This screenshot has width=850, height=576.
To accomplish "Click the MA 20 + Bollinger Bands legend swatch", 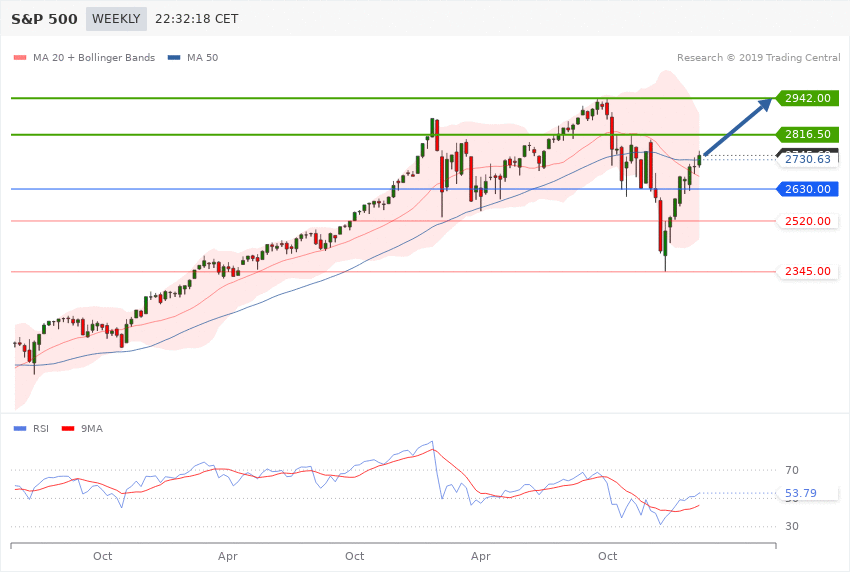I will (x=20, y=57).
